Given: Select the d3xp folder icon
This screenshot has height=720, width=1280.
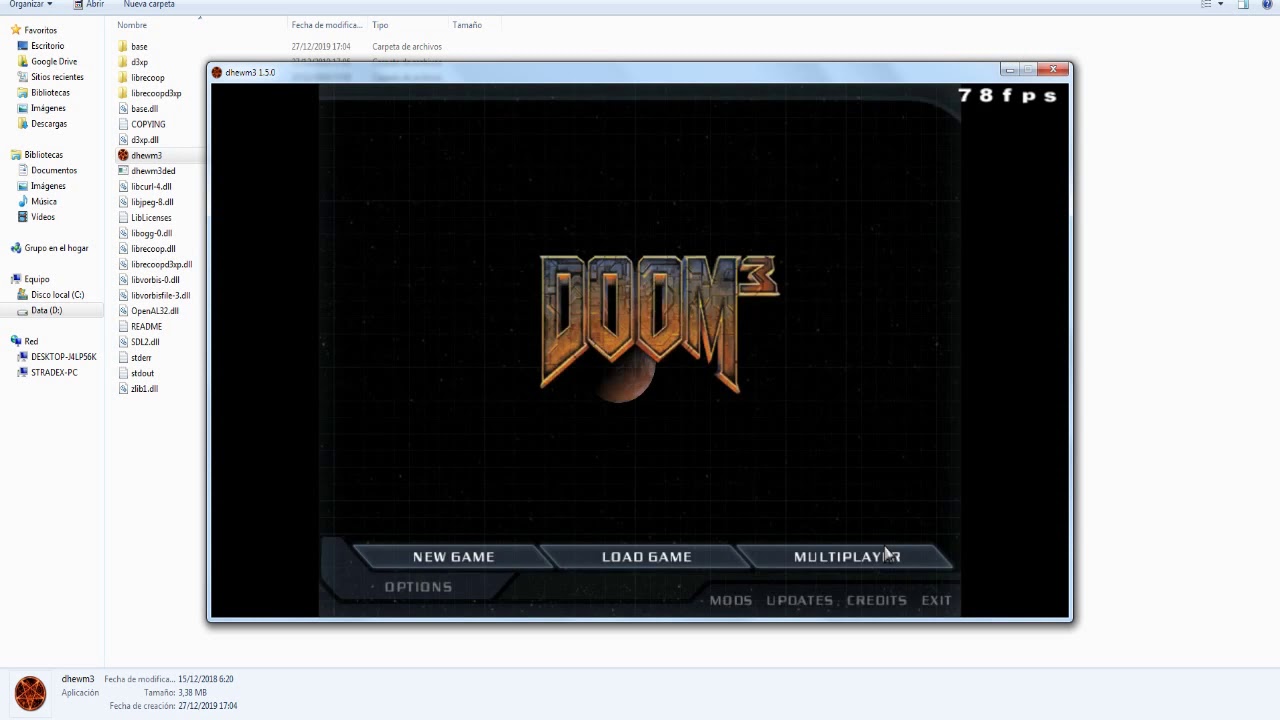Looking at the screenshot, I should pyautogui.click(x=123, y=62).
